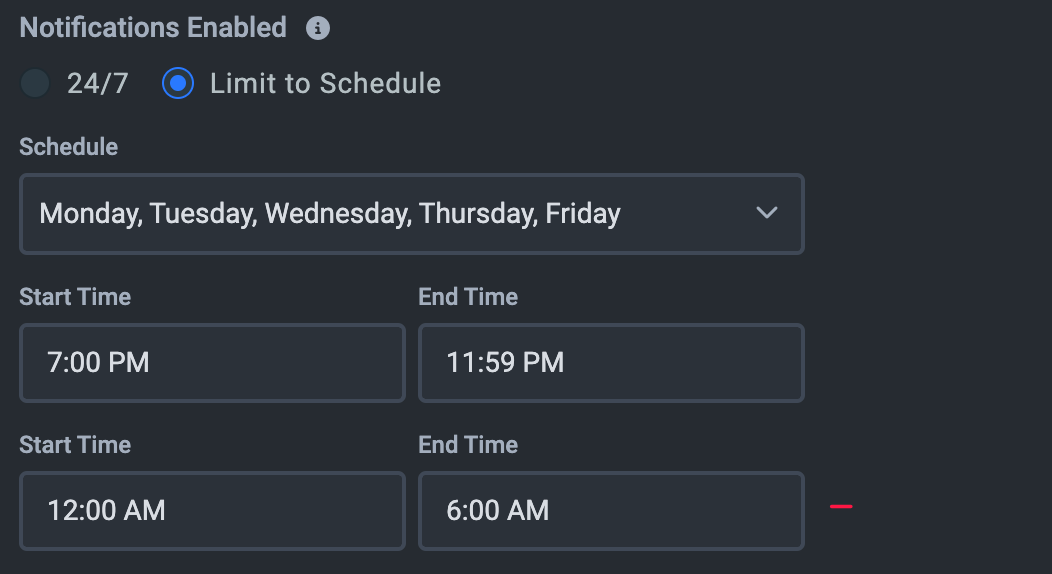Viewport: 1052px width, 574px height.
Task: Click the 6:00 AM end time field
Action: pos(610,510)
